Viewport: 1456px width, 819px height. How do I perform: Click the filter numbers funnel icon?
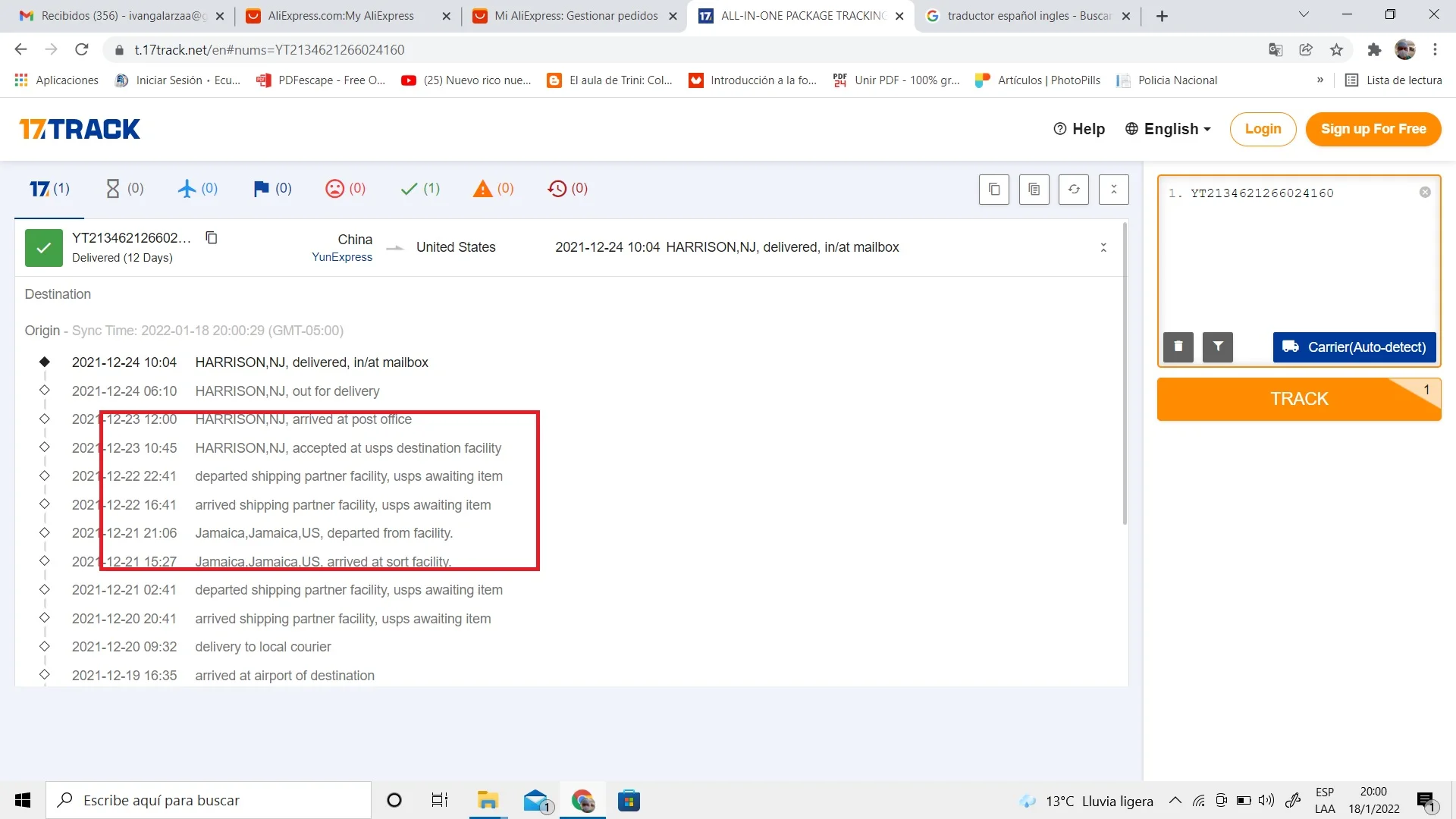[x=1218, y=347]
